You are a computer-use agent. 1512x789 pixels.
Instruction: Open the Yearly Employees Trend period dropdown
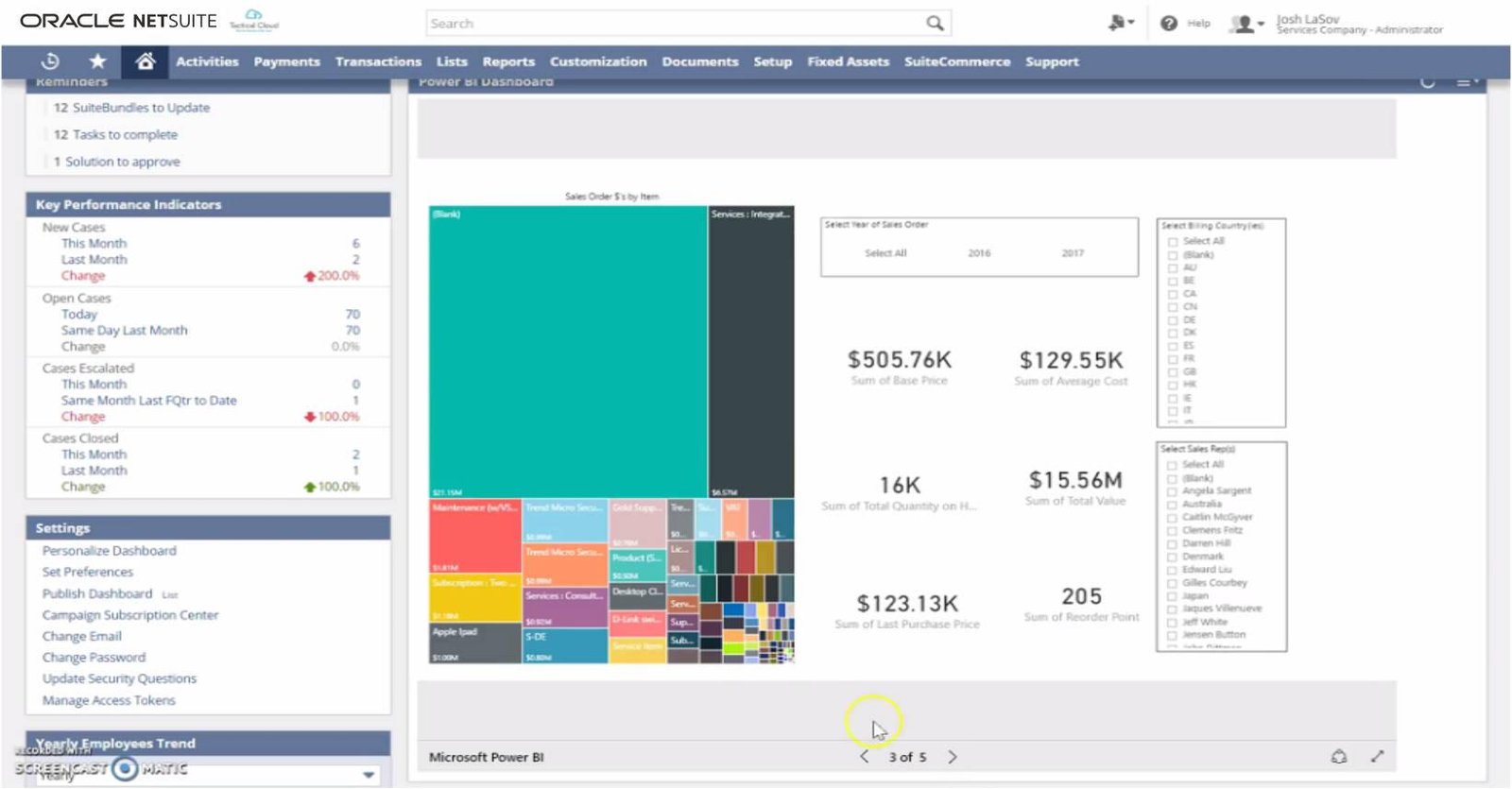369,775
